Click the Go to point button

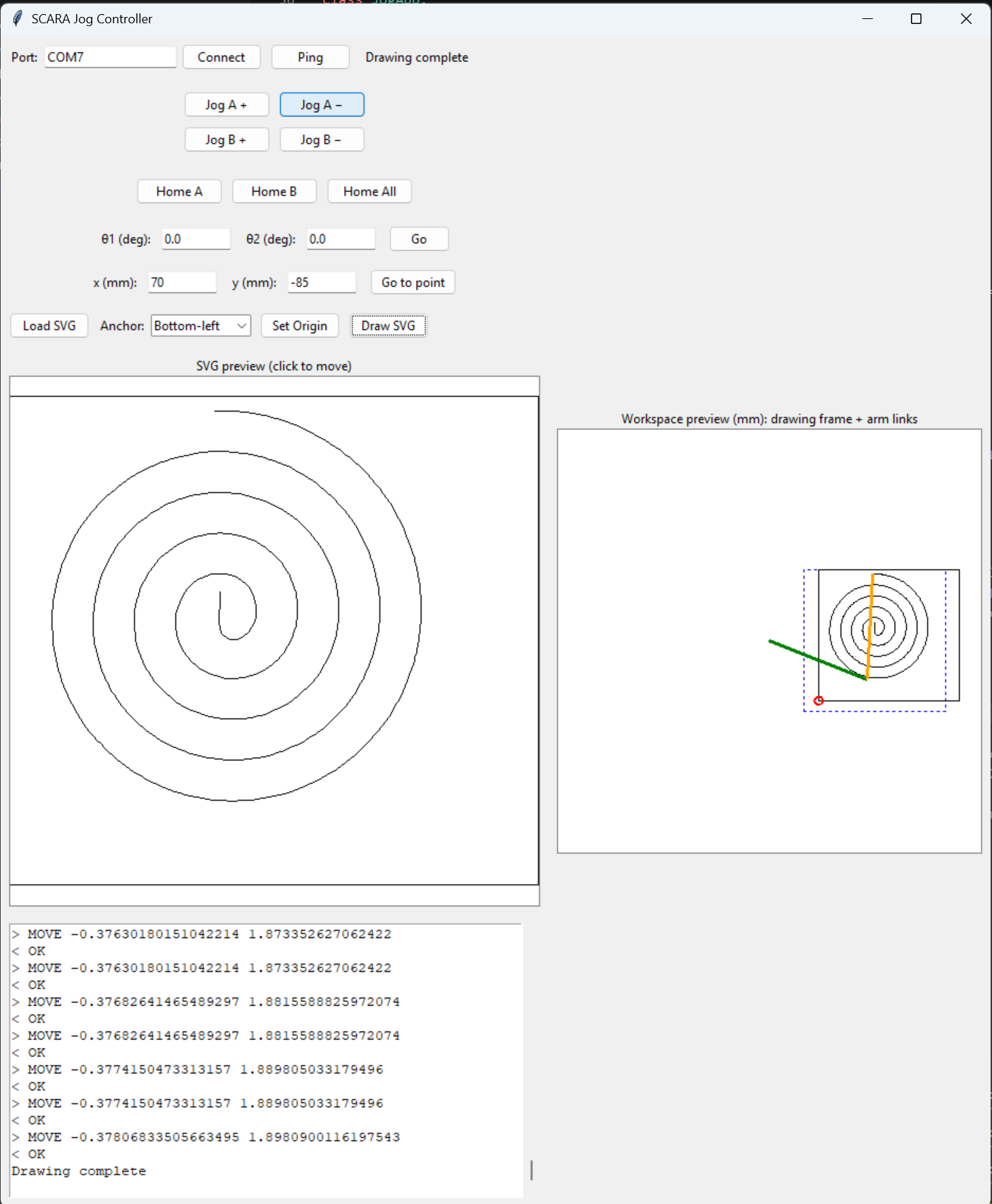point(413,282)
